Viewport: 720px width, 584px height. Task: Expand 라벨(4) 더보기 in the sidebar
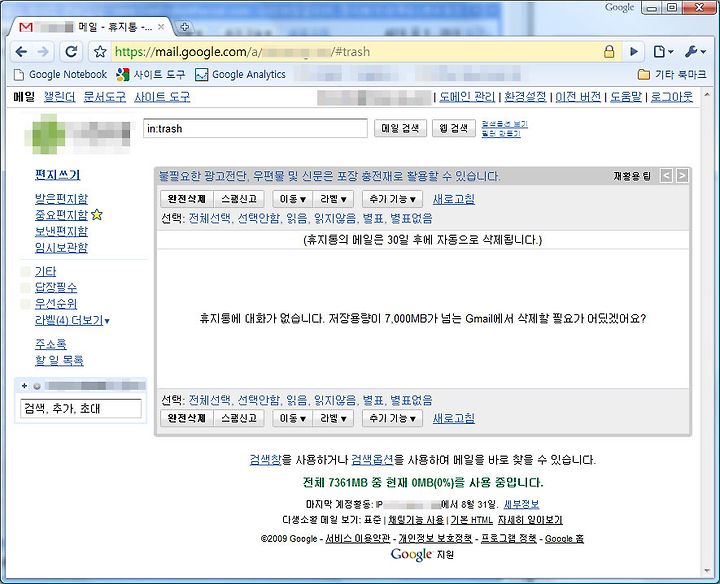72,320
